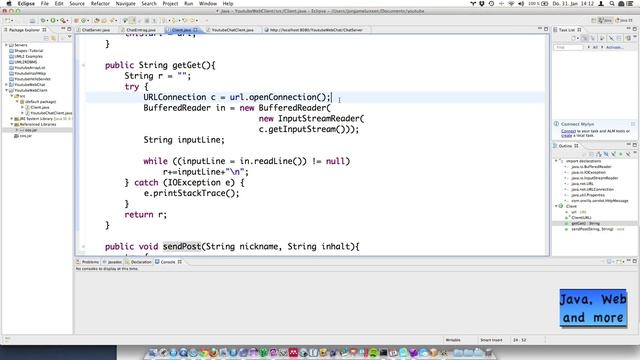Click Writable in the status bar
The height and width of the screenshot is (360, 640).
453,340
